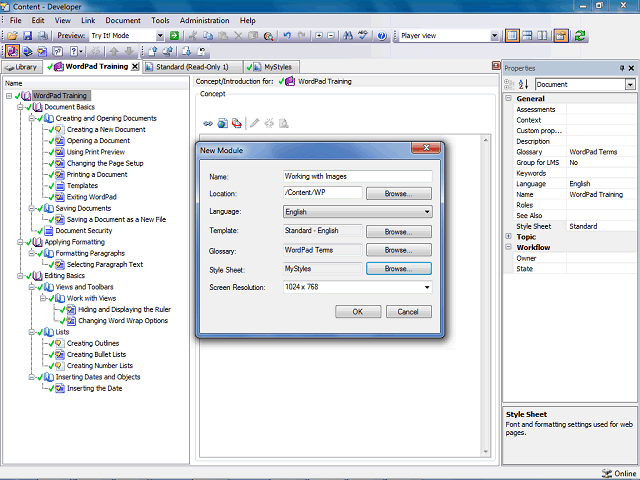This screenshot has height=480, width=640.
Task: Click the Find binoculars icon
Action: tap(348, 36)
